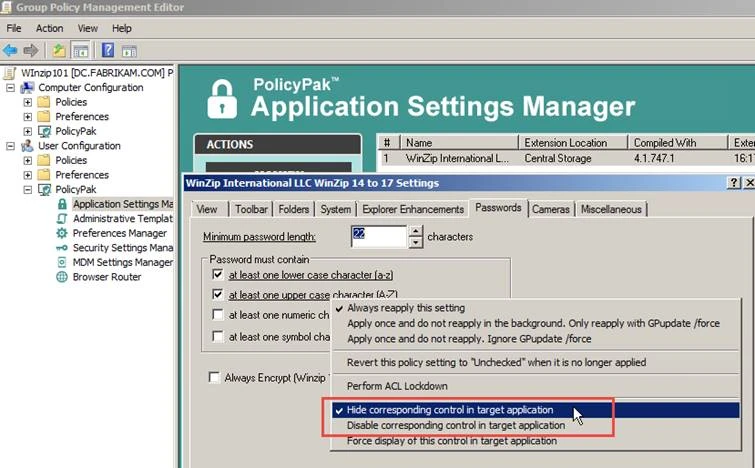Viewport: 755px width, 468px height.
Task: Click the Up One Level folder icon
Action: 59,50
